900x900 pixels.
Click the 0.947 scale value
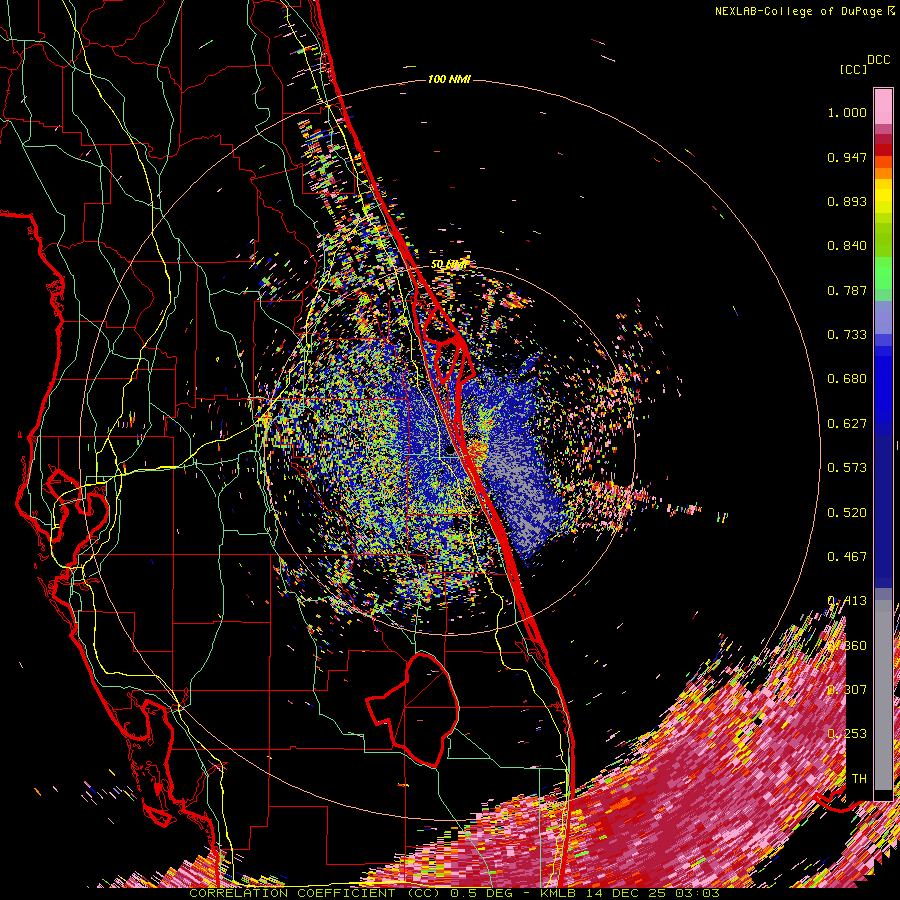click(847, 157)
